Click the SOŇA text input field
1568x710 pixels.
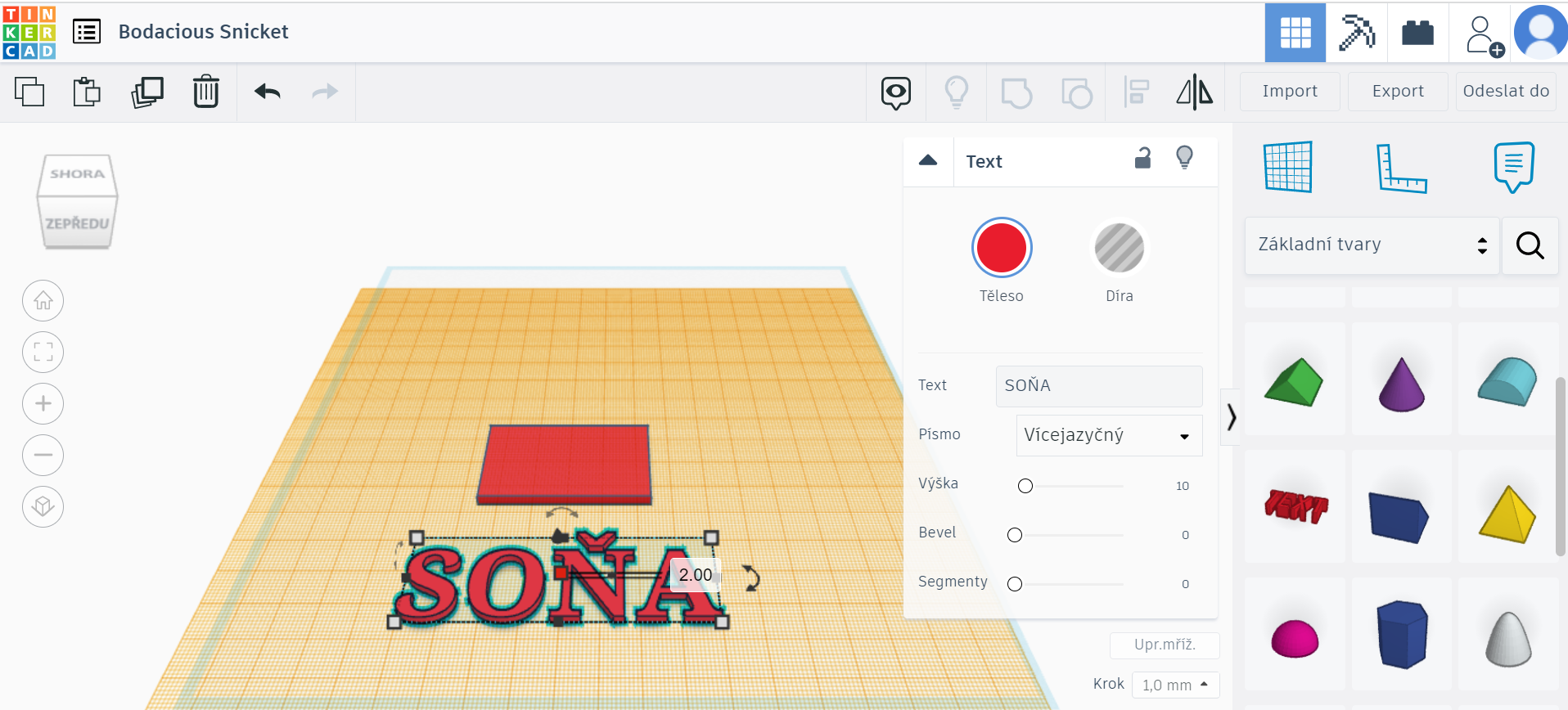[1099, 385]
